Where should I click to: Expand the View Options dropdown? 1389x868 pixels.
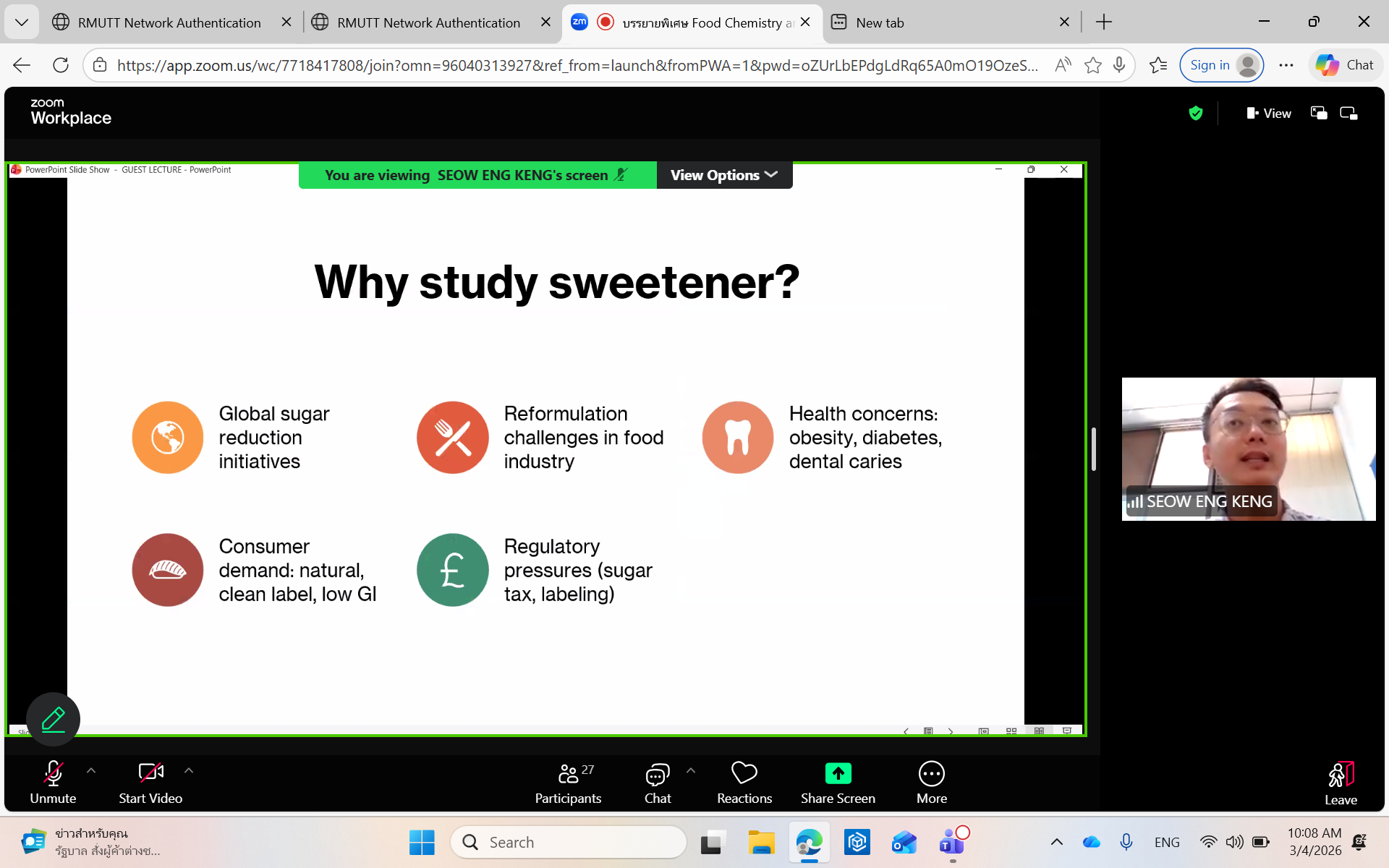pos(723,175)
